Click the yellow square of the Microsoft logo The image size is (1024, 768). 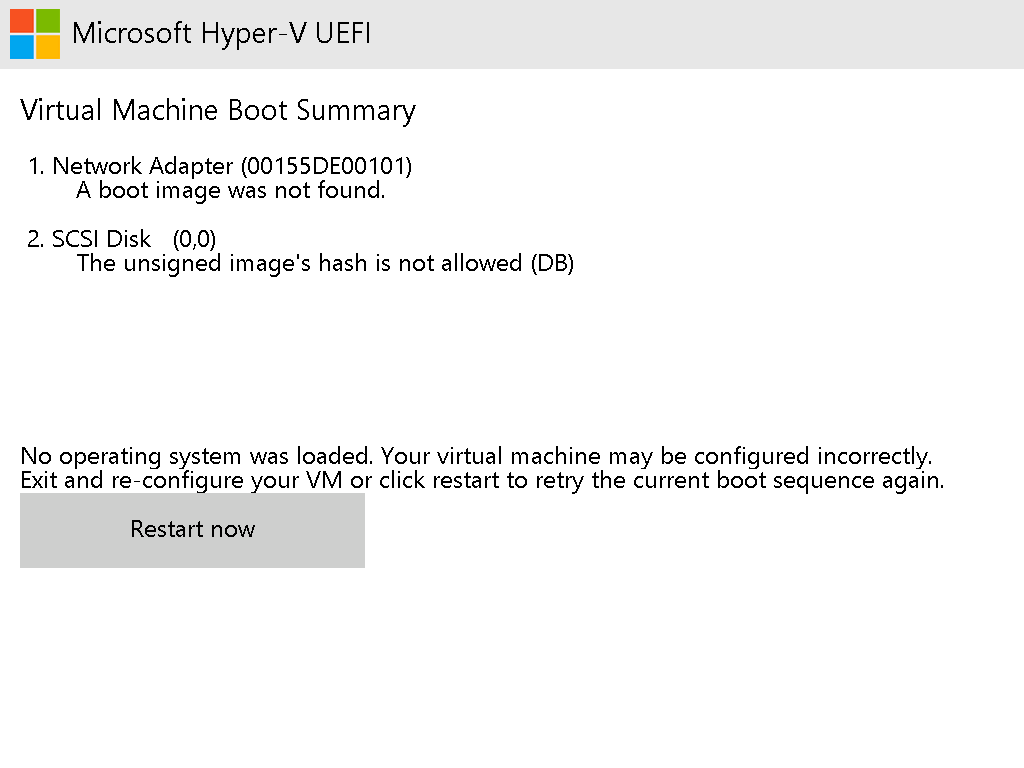coord(47,47)
